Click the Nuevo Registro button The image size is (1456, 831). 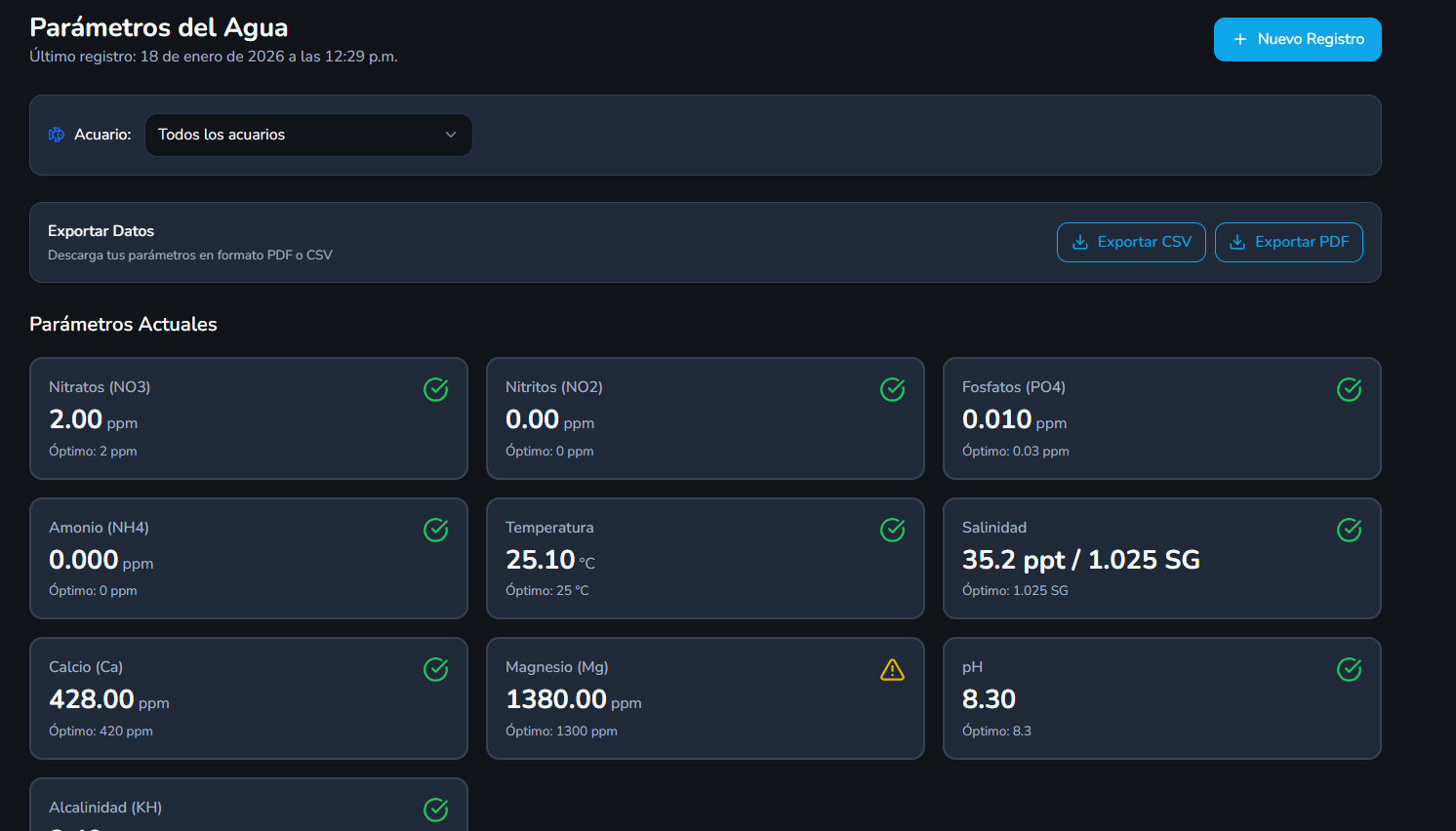1298,39
